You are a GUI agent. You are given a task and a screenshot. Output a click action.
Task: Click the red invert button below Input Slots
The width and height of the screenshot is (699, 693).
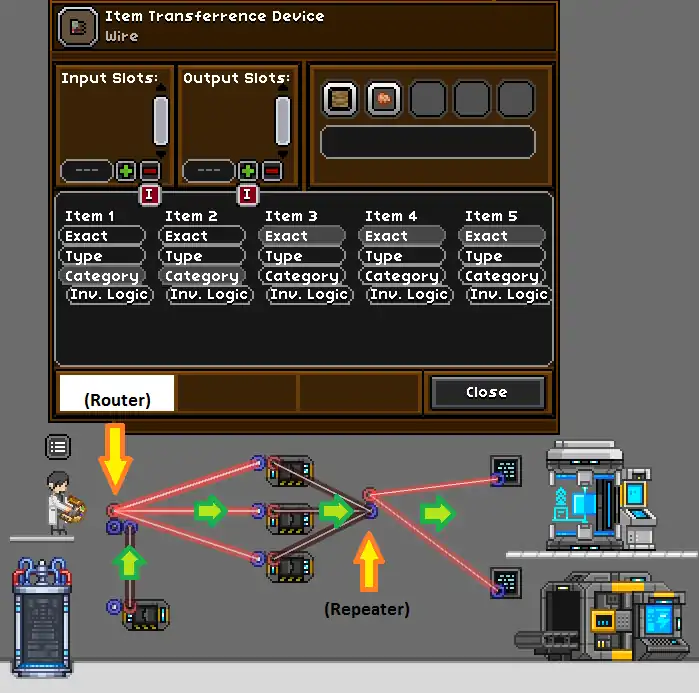[x=149, y=195]
